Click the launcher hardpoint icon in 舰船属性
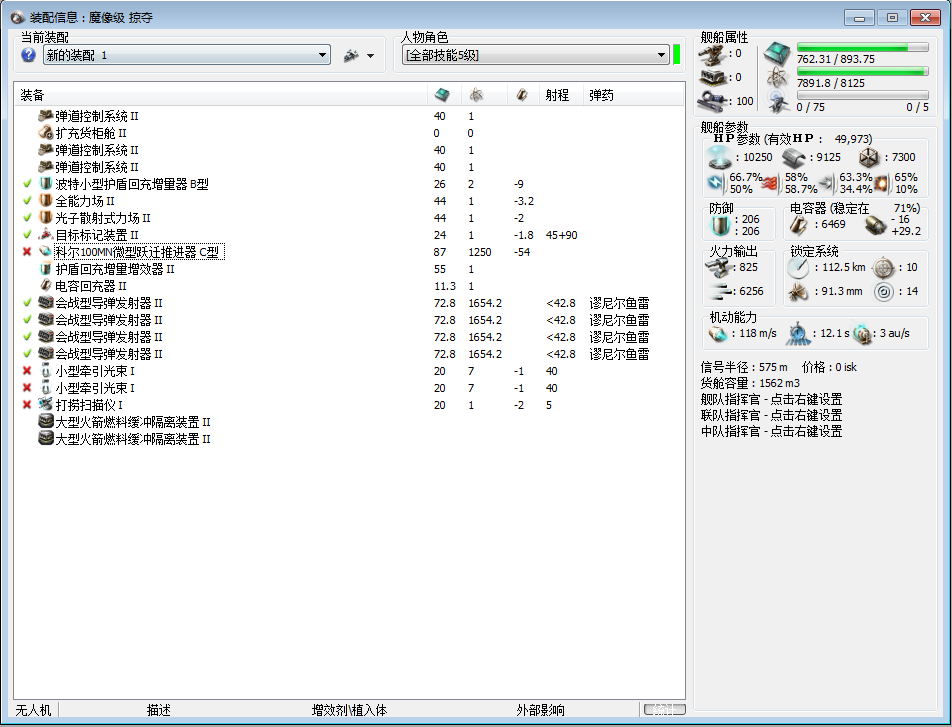 (x=712, y=78)
